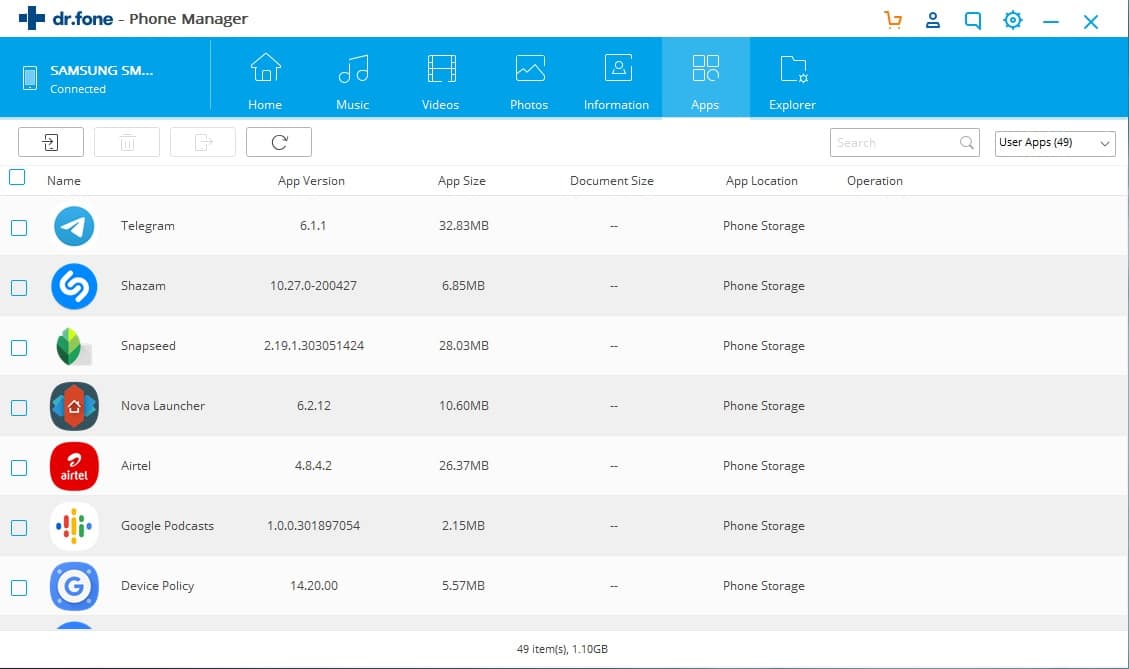This screenshot has height=669, width=1129.
Task: Check the Google Podcasts row checkbox
Action: tap(19, 528)
